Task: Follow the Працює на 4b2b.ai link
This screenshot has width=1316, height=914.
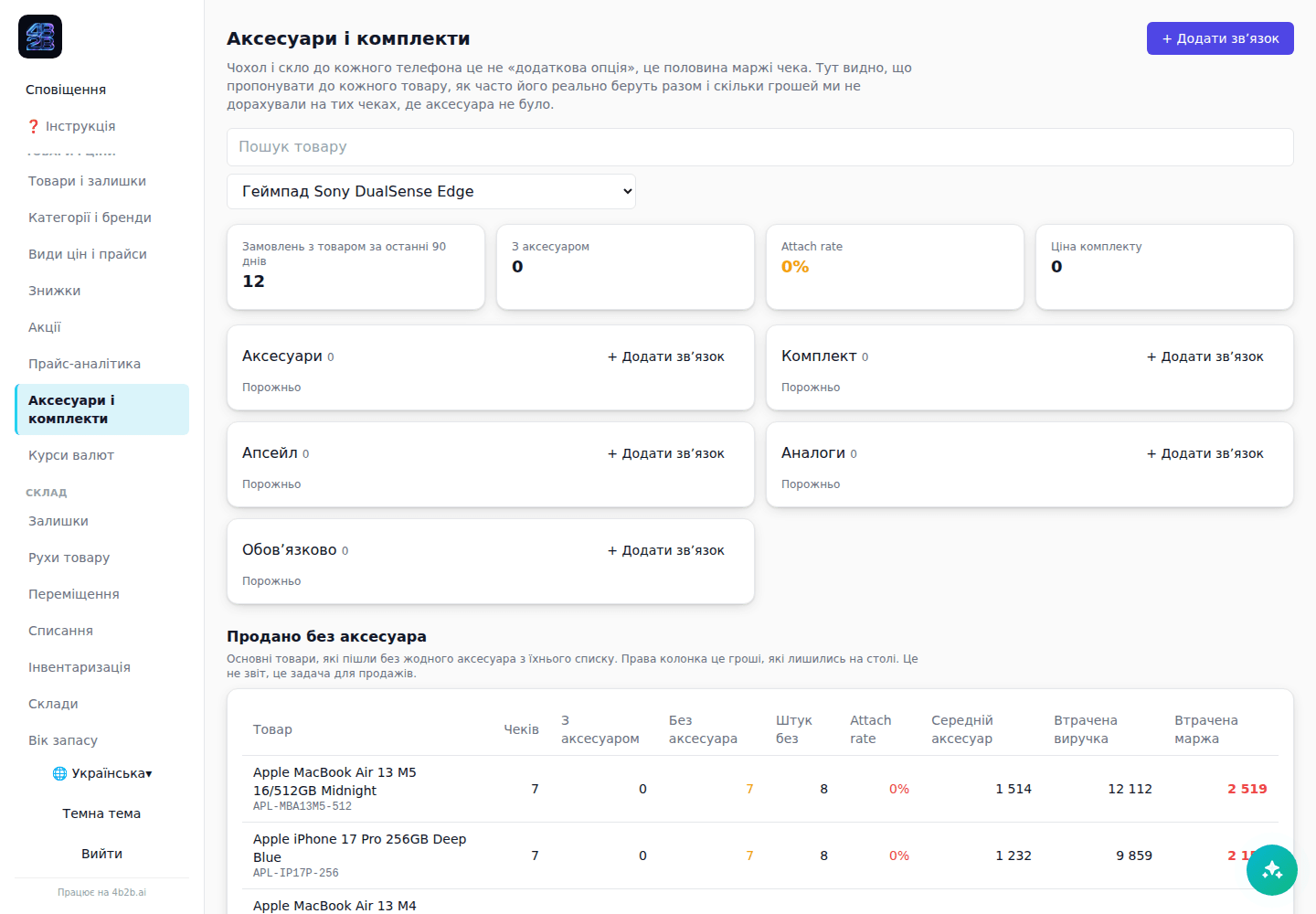Action: 101,892
